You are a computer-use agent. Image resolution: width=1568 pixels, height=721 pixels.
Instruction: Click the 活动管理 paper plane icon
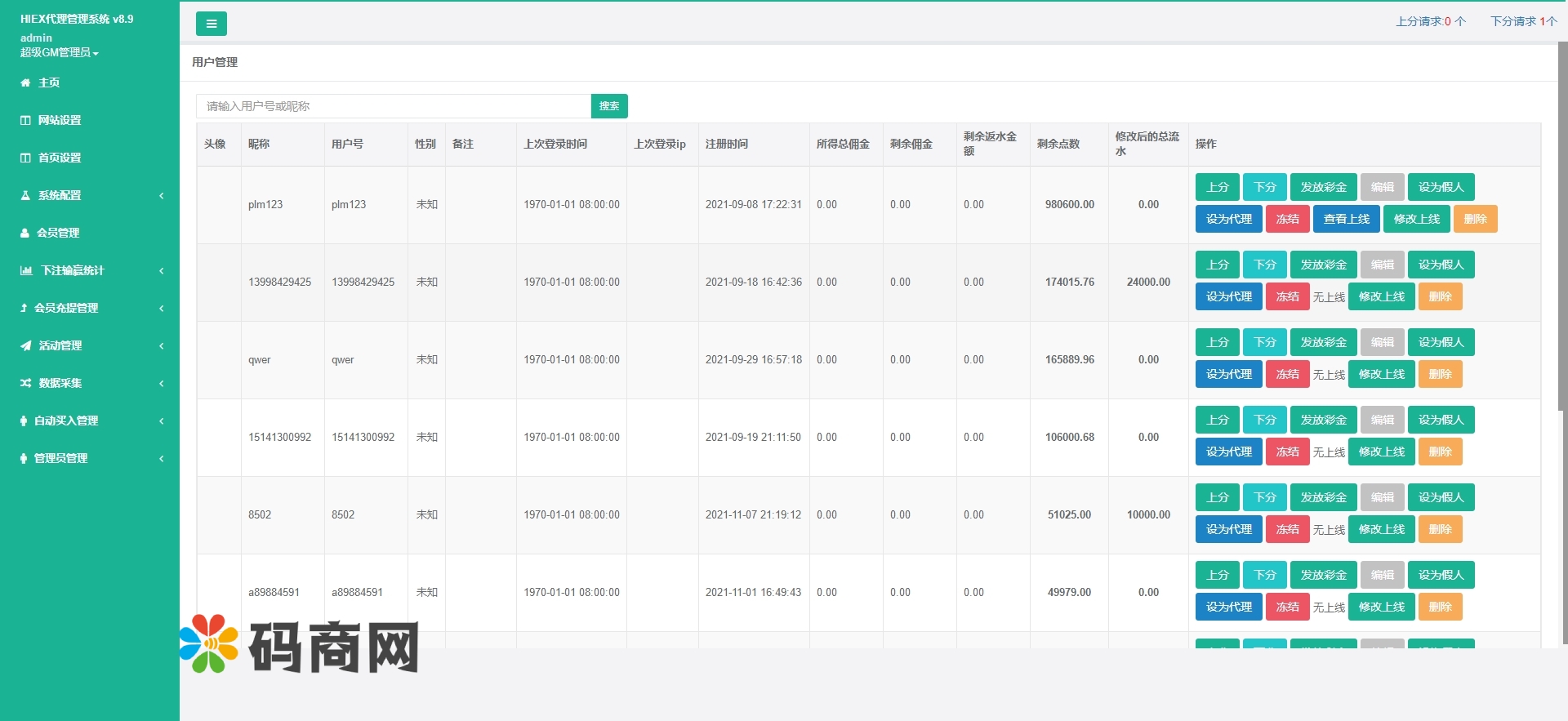26,345
